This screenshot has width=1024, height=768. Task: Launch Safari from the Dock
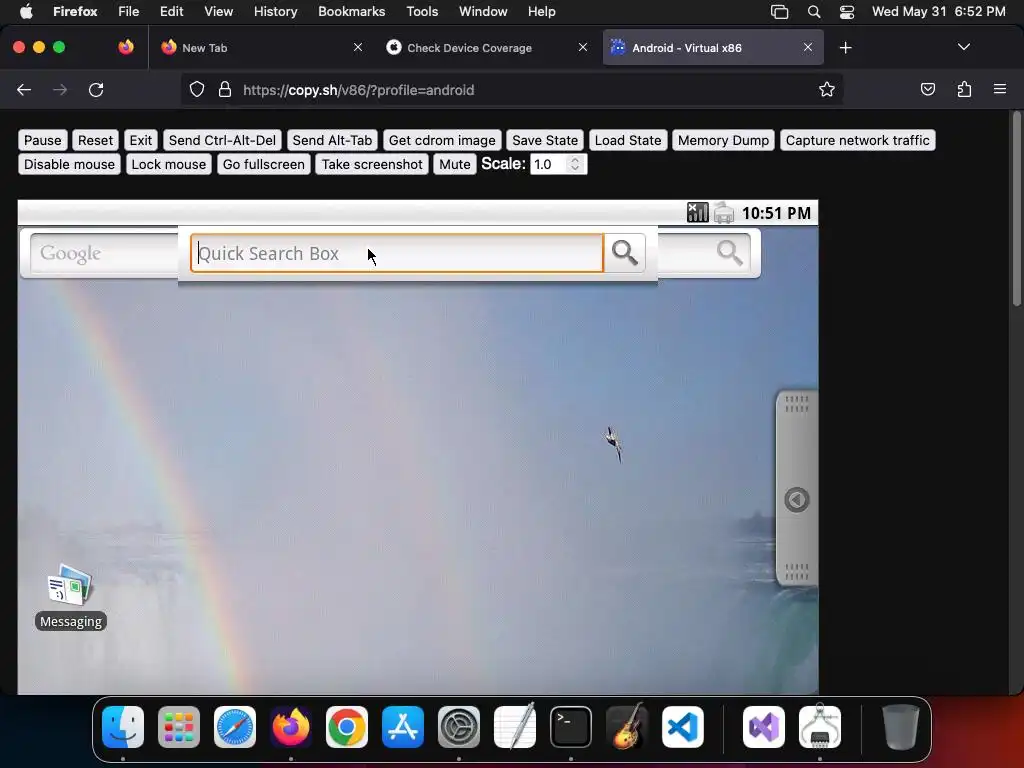(x=235, y=727)
